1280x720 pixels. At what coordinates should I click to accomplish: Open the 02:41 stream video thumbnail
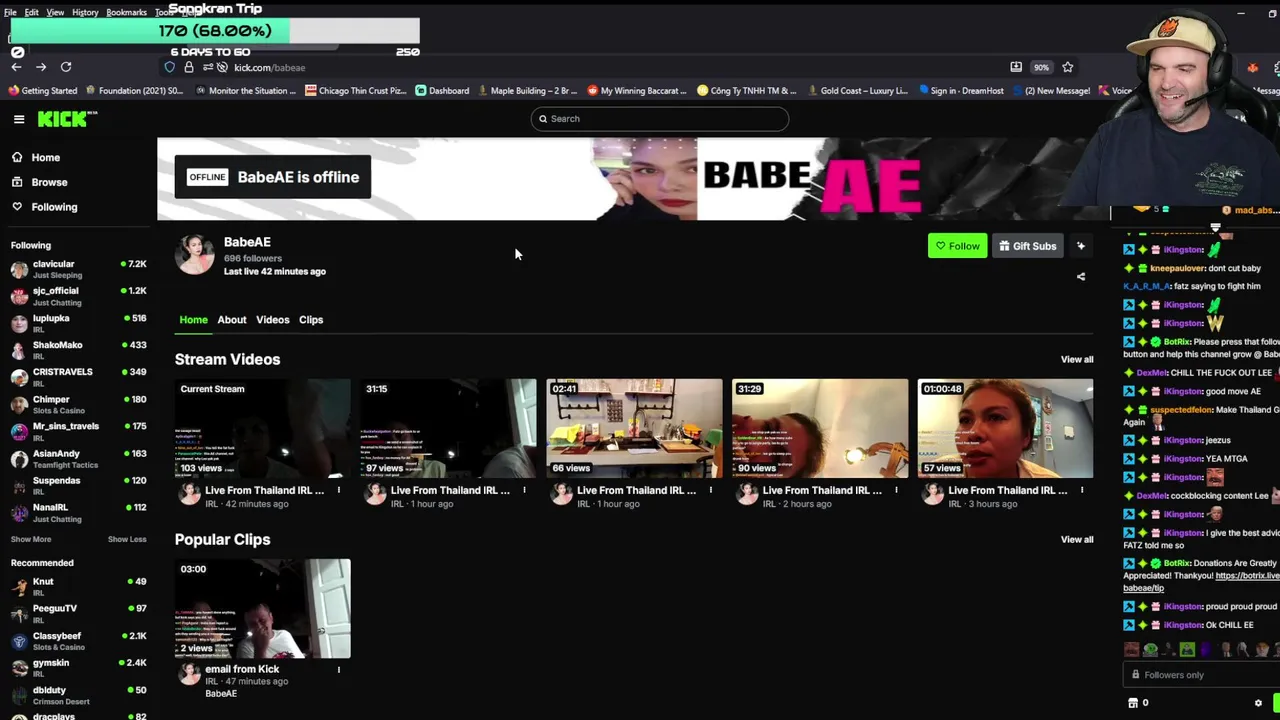click(634, 428)
